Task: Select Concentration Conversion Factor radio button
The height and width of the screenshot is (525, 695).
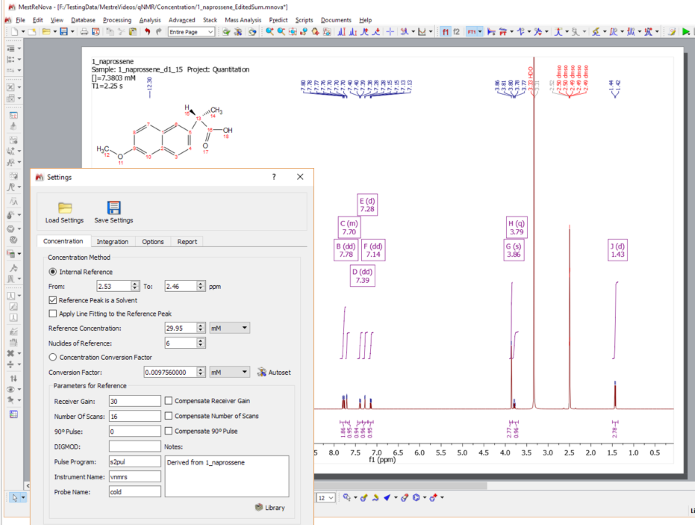Action: [53, 357]
